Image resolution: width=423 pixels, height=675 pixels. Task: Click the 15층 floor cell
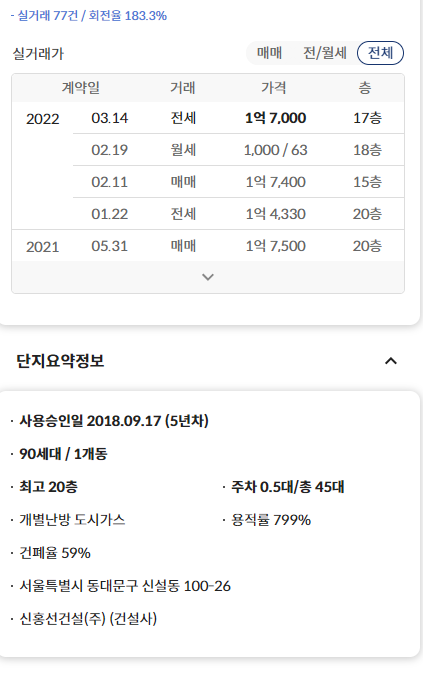[x=367, y=182]
